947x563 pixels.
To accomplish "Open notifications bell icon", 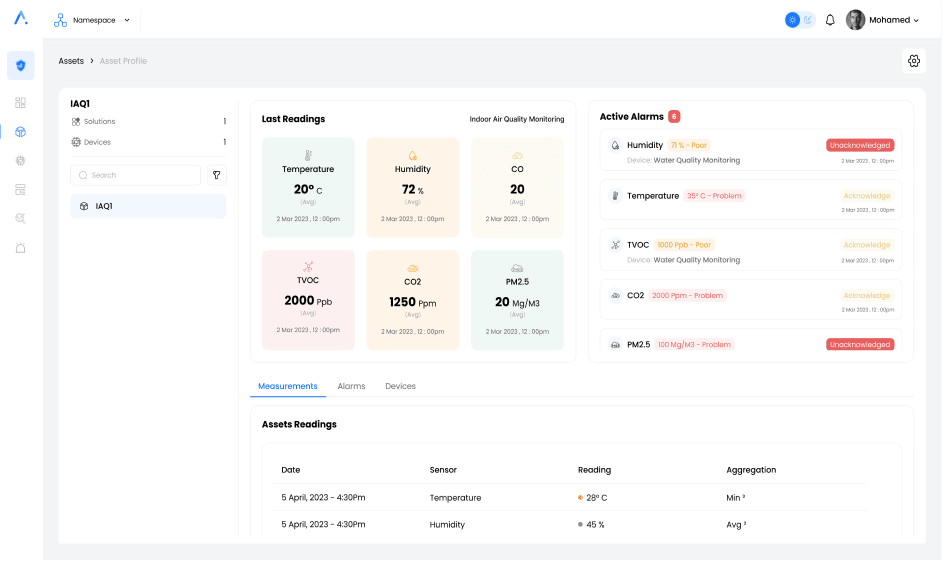I will (x=830, y=20).
